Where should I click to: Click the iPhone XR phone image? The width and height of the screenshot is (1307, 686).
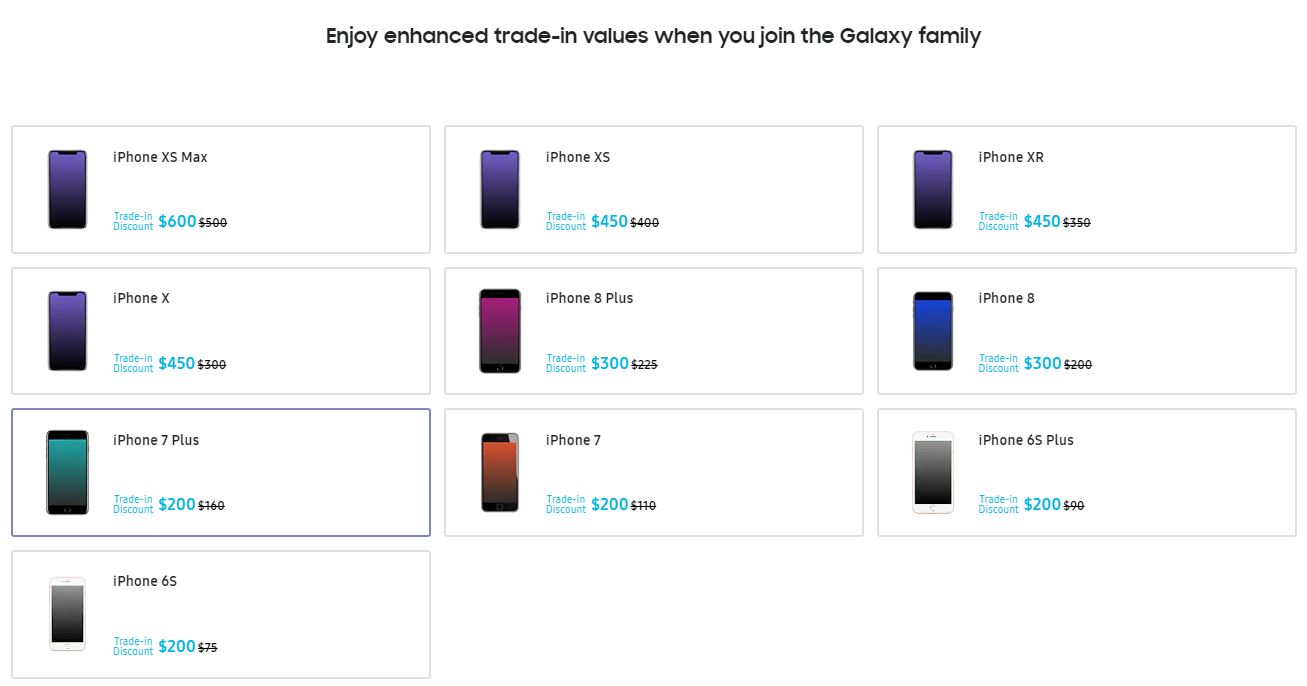[x=933, y=189]
